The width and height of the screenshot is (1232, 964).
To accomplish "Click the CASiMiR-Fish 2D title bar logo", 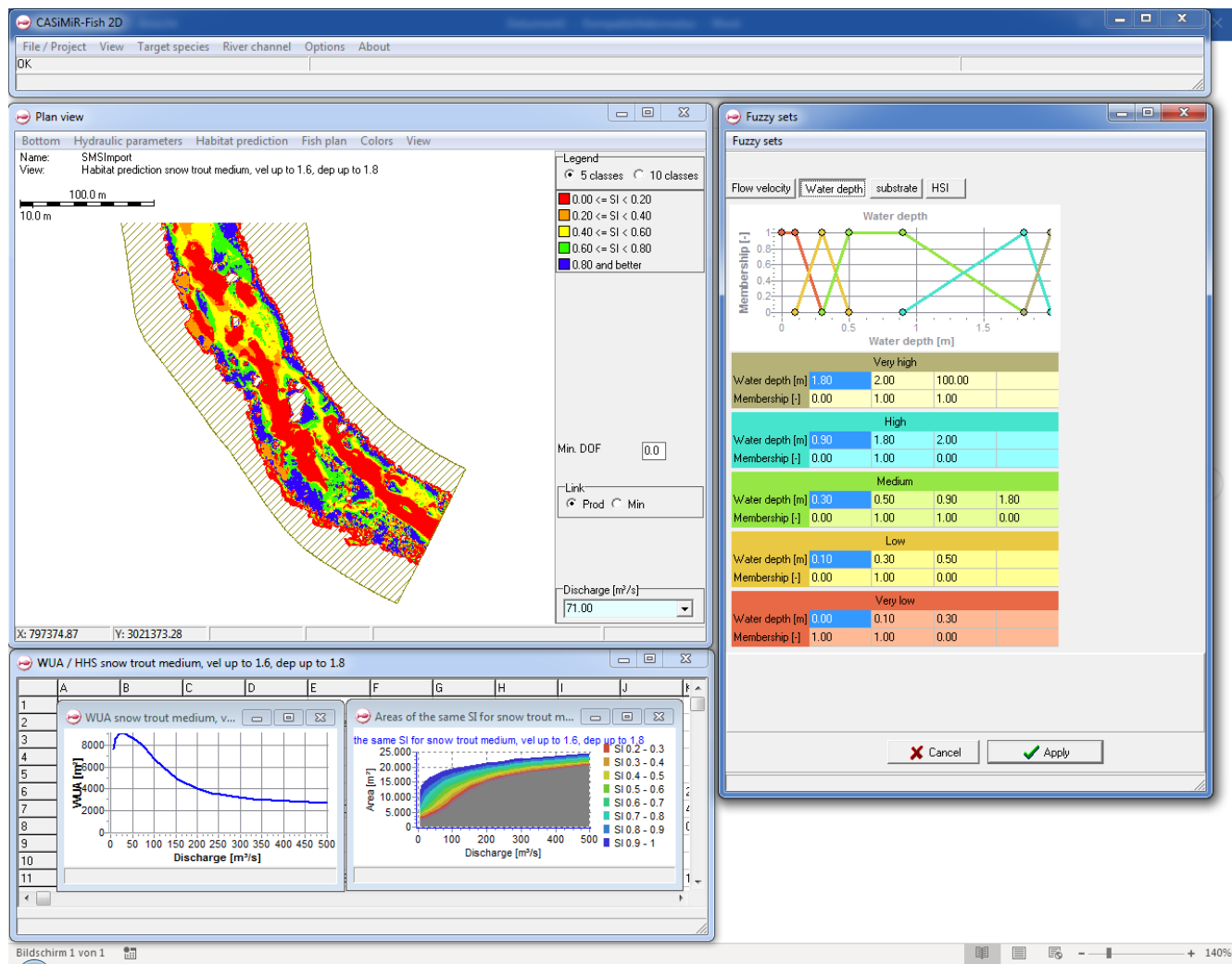I will (23, 22).
